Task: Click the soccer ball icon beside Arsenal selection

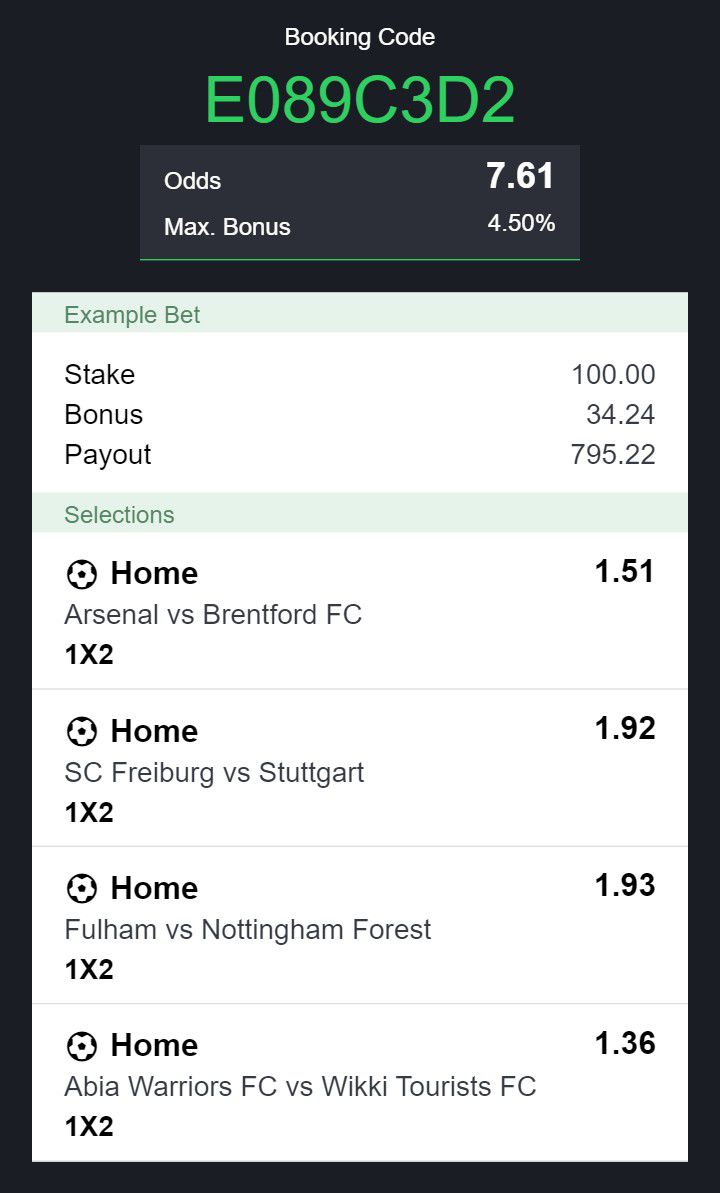Action: [x=81, y=574]
